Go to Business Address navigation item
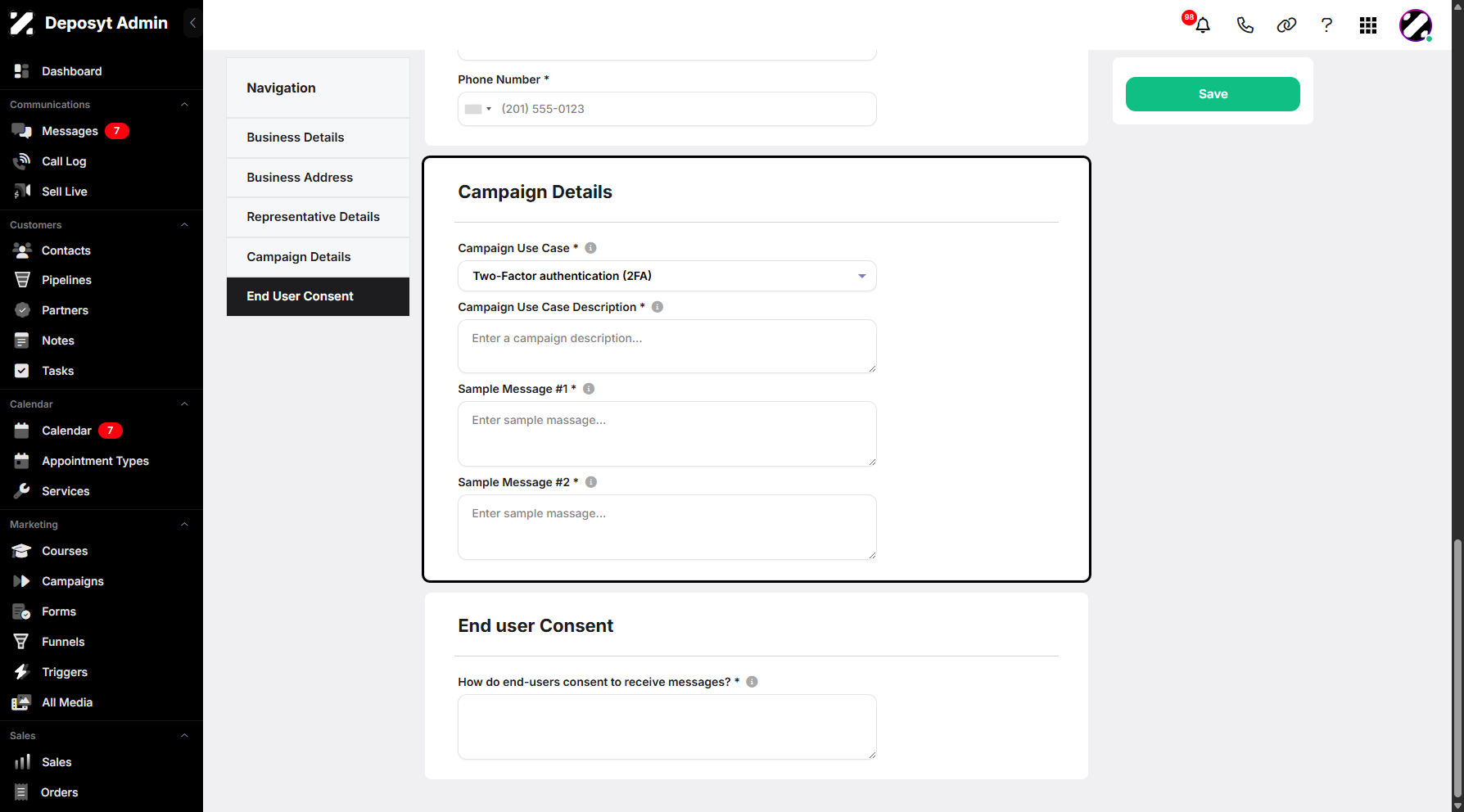Image resolution: width=1464 pixels, height=812 pixels. [x=318, y=178]
